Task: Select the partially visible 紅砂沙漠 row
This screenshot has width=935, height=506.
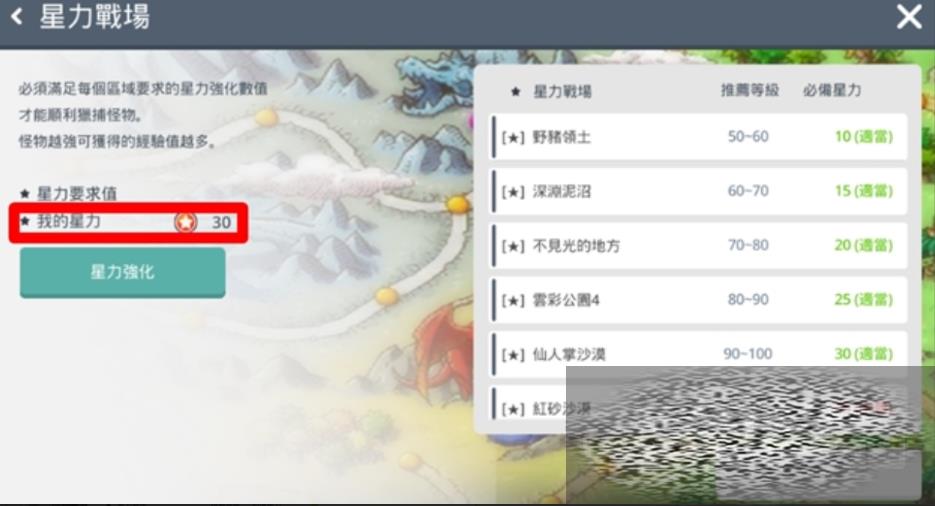Action: [x=699, y=405]
